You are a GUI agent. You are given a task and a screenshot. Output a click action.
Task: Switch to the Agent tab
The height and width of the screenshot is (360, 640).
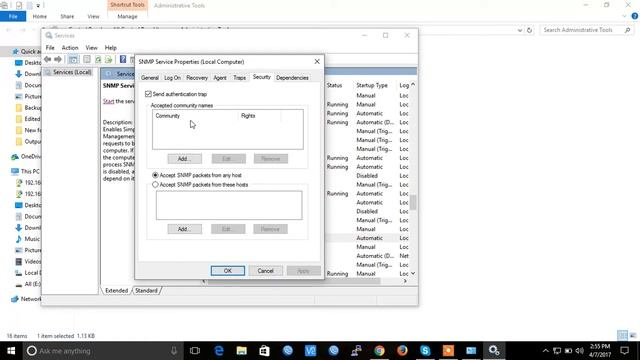pyautogui.click(x=220, y=78)
